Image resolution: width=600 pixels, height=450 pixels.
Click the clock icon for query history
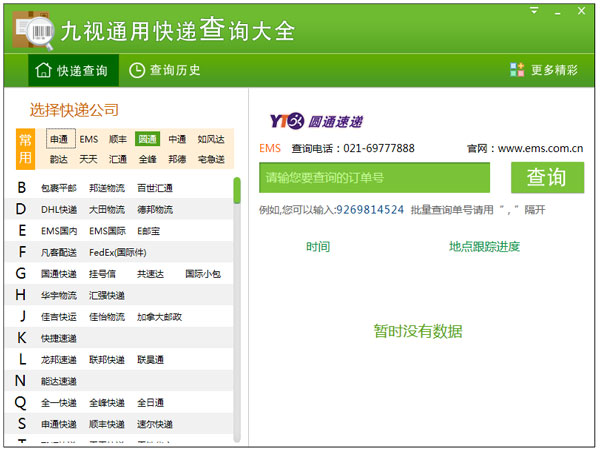tap(137, 70)
